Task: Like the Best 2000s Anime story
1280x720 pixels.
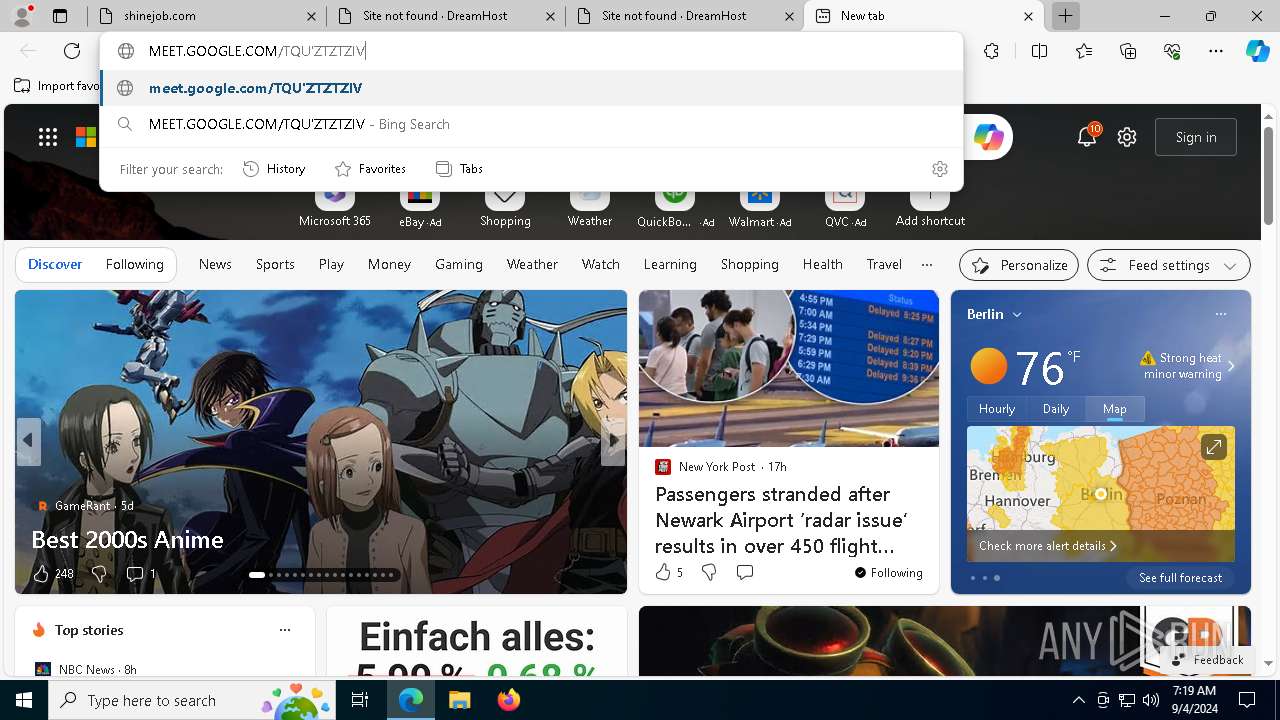Action: [41, 573]
